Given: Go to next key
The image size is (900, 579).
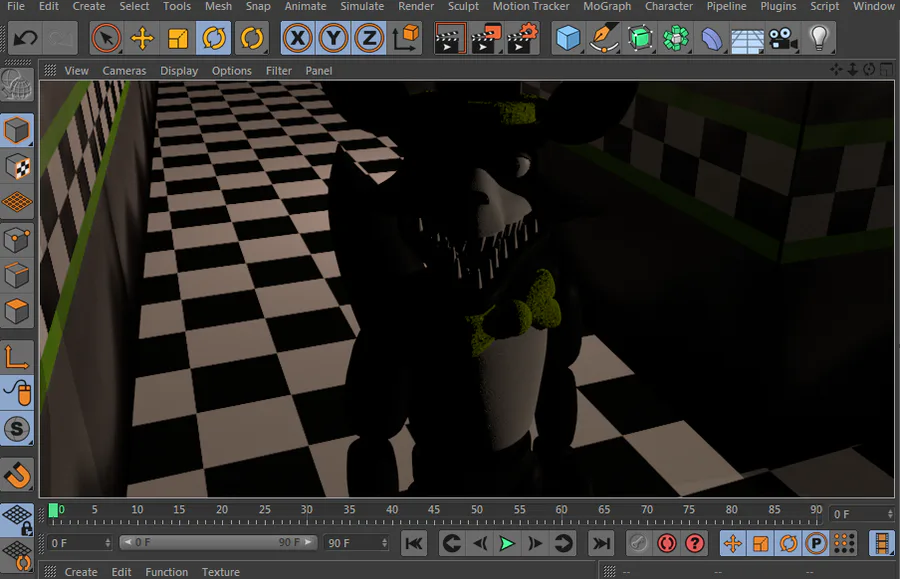Looking at the screenshot, I should point(563,543).
